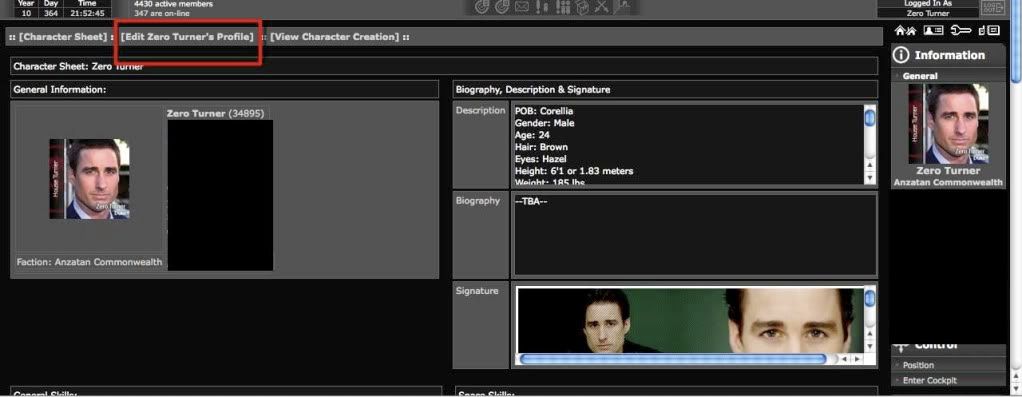Screen dimensions: 1022x397
Task: Click the Logged In As Zero Turner name
Action: [927, 13]
